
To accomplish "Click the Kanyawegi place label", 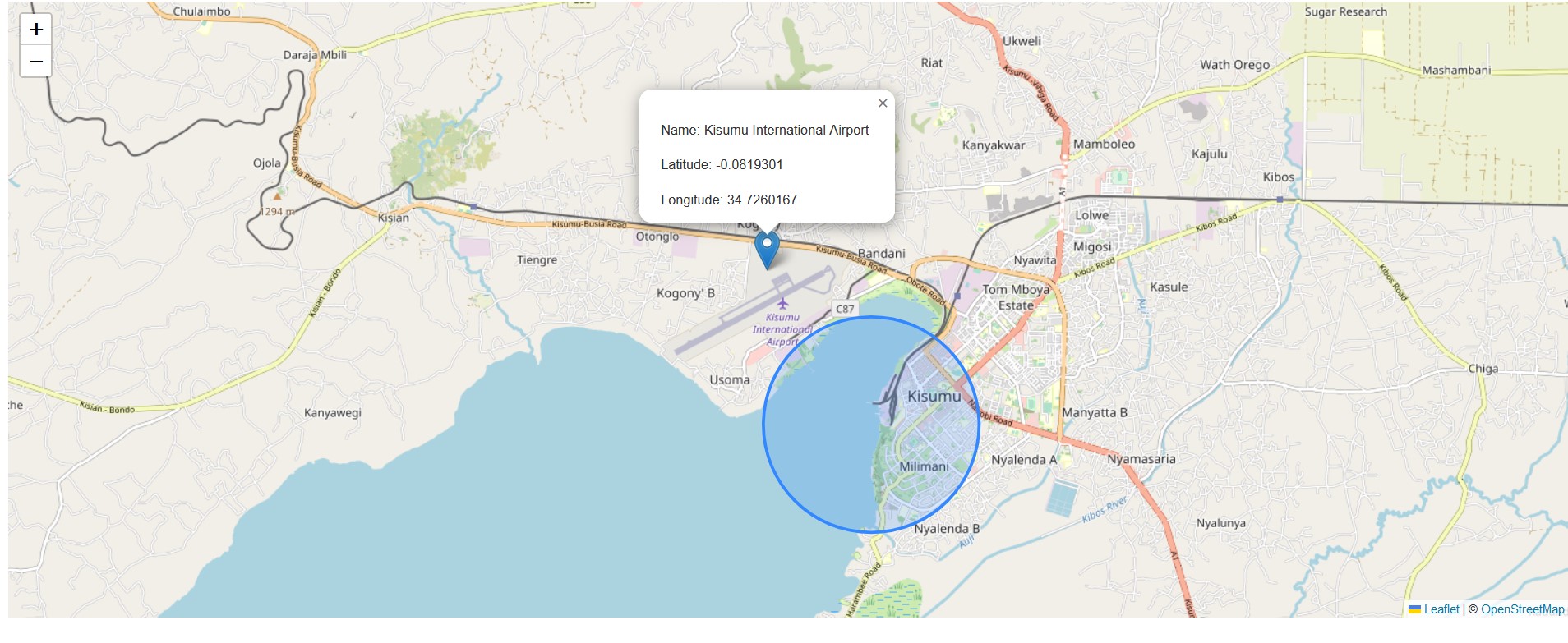I will click(333, 412).
